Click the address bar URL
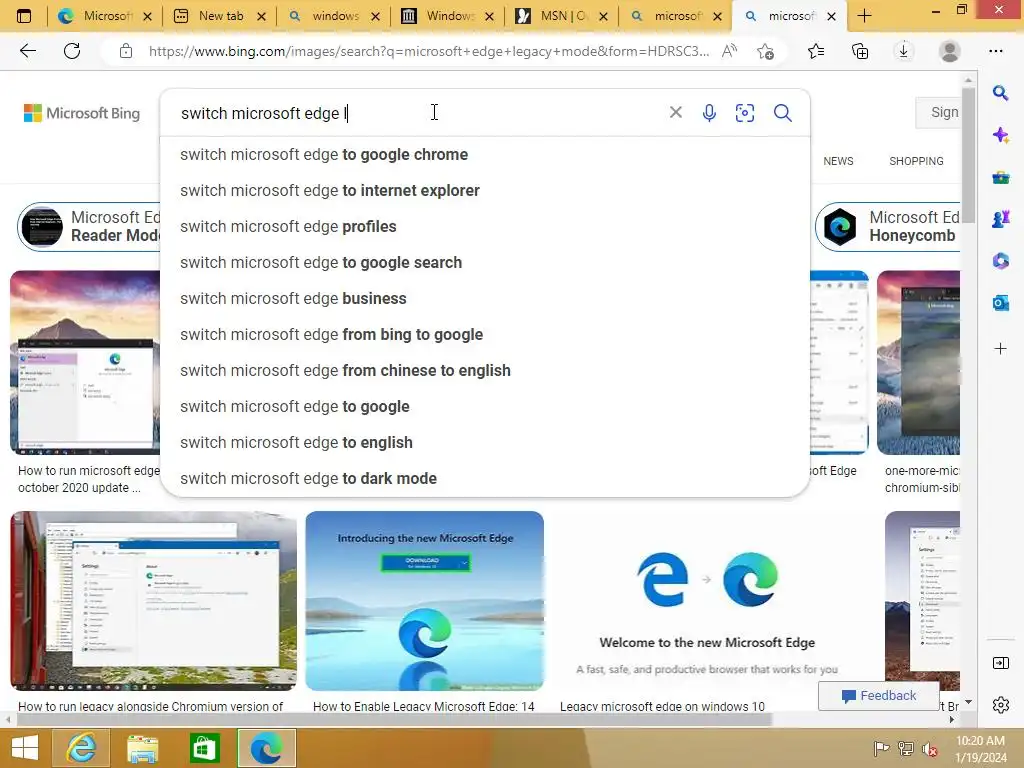The image size is (1024, 768). [428, 51]
